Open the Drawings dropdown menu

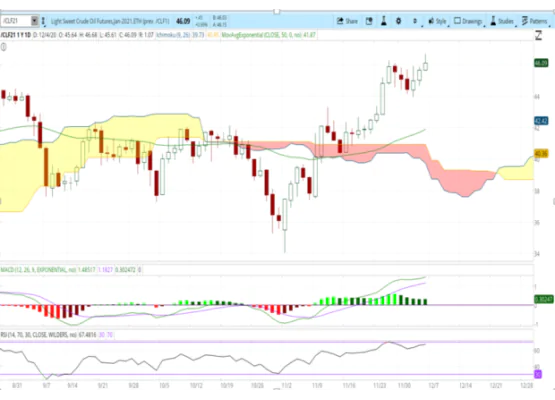click(x=468, y=21)
